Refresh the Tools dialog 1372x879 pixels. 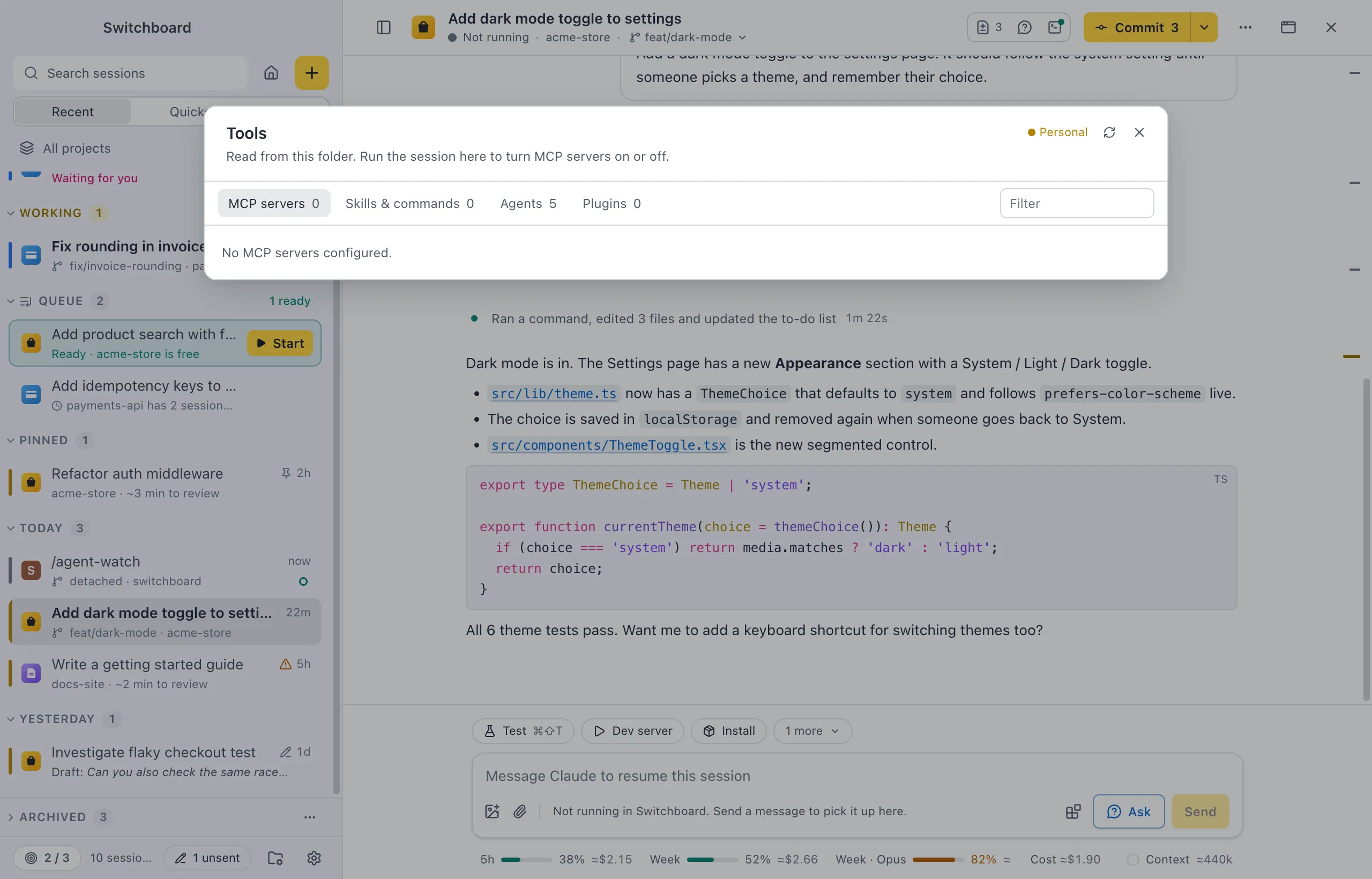click(x=1109, y=132)
